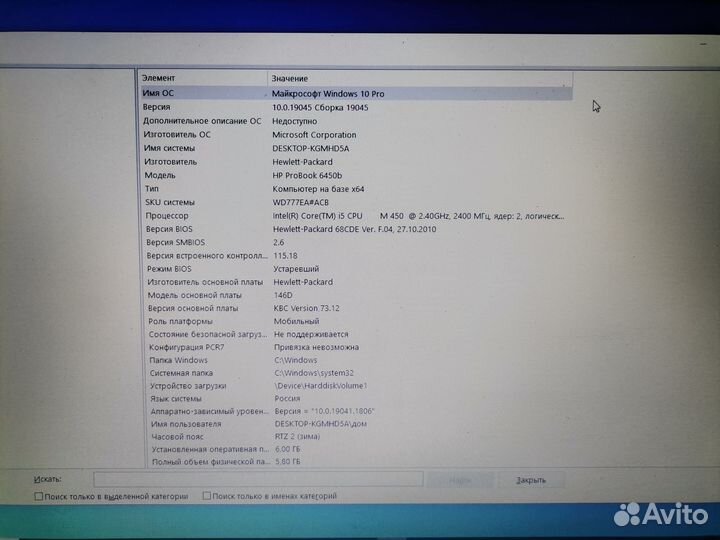Screen dimensions: 720x540
Task: Select 'Изготовитель основной платы' row
Action: click(356, 282)
